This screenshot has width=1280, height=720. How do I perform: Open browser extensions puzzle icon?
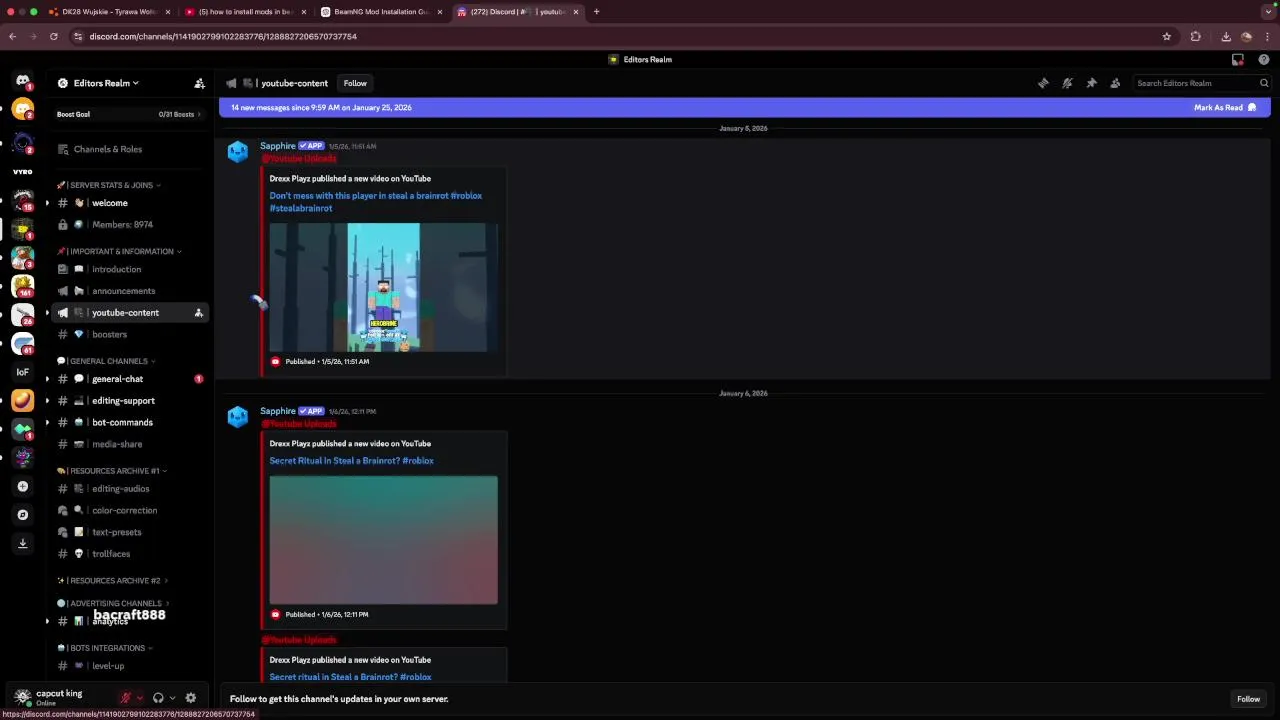[1195, 36]
